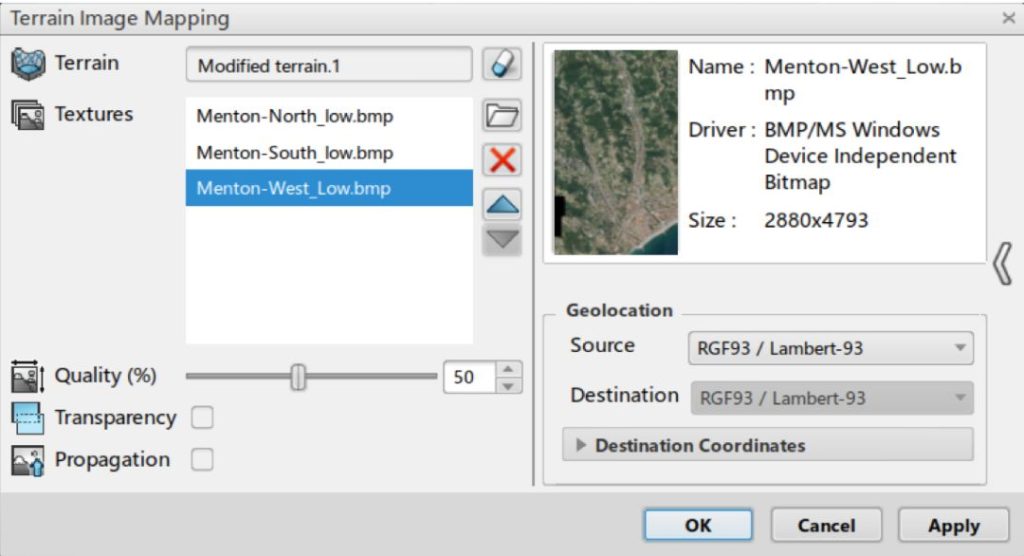Enable the Transparency checkbox
This screenshot has height=556, width=1024.
202,418
